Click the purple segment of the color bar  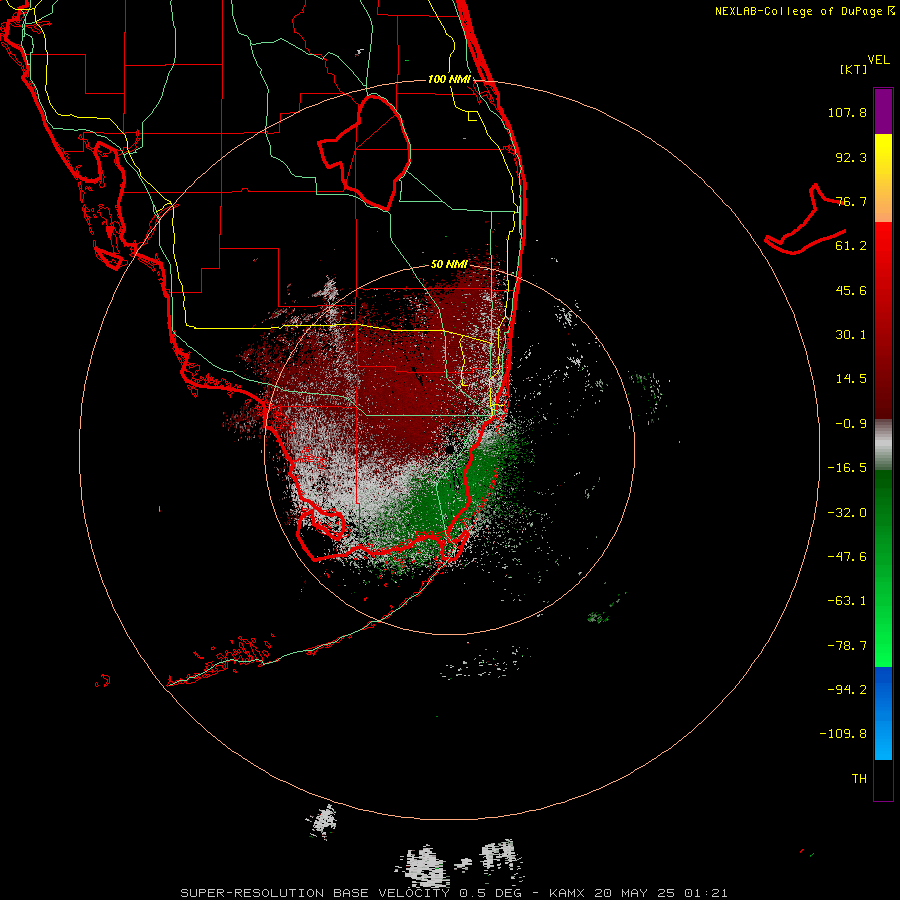point(883,111)
